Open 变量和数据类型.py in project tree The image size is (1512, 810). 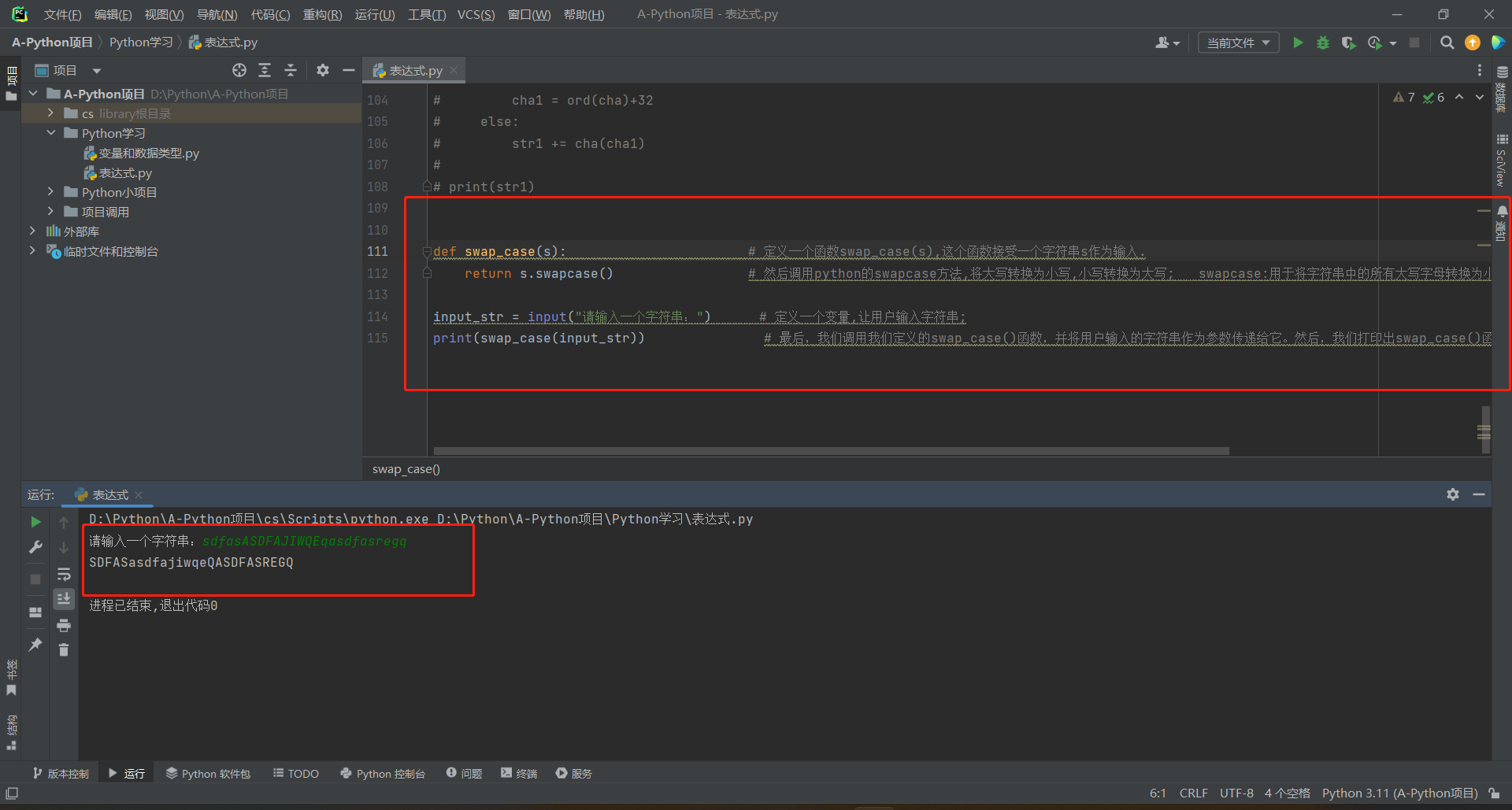[x=148, y=153]
